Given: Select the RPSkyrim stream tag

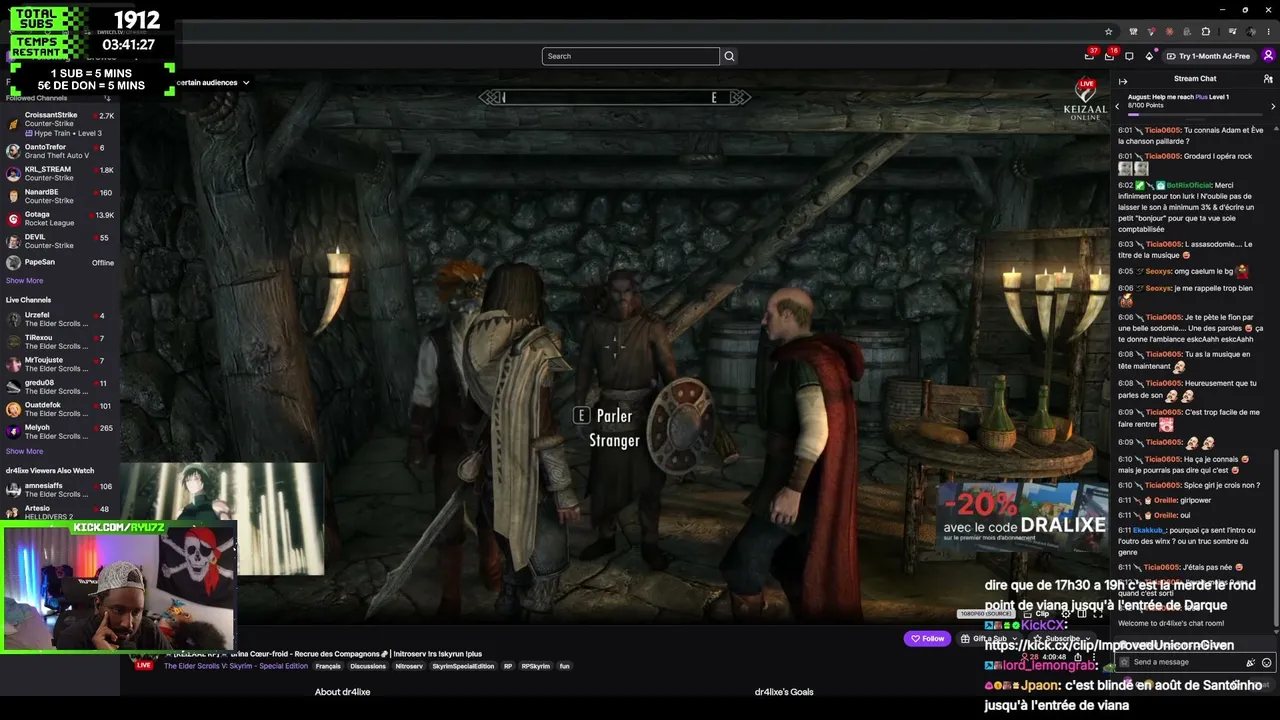Looking at the screenshot, I should (535, 666).
